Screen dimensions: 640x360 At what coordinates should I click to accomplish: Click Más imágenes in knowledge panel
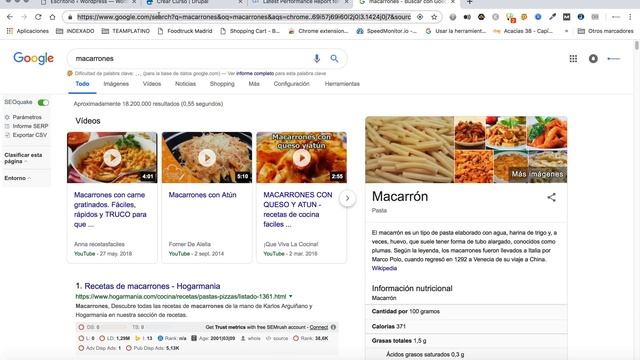(537, 174)
